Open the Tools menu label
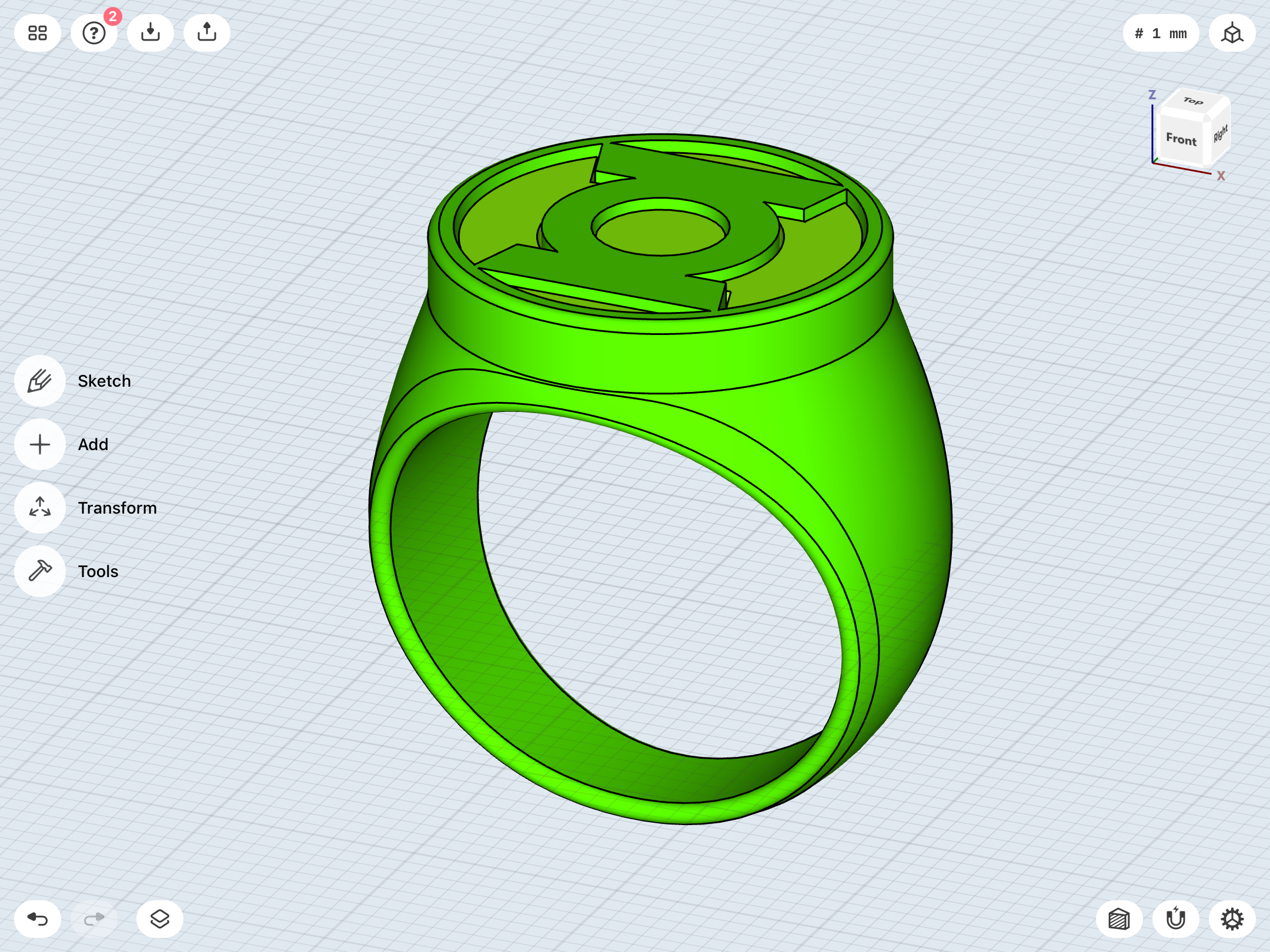Viewport: 1270px width, 952px height. click(98, 571)
